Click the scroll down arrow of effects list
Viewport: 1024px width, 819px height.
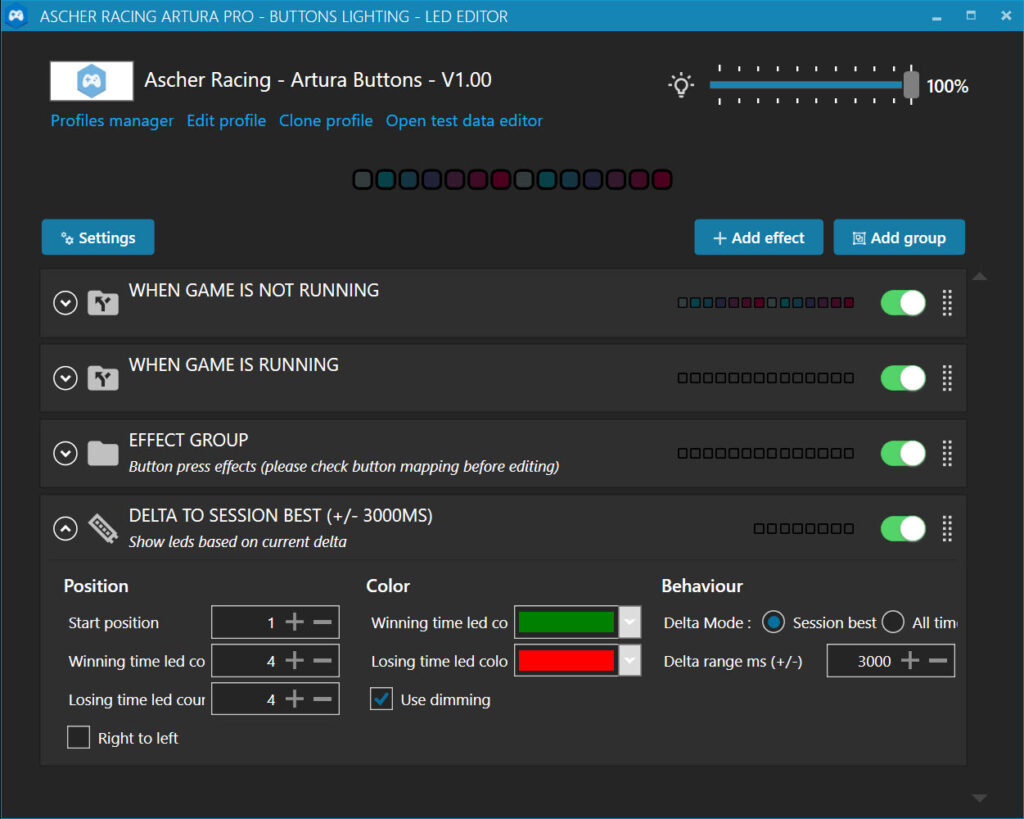point(979,797)
